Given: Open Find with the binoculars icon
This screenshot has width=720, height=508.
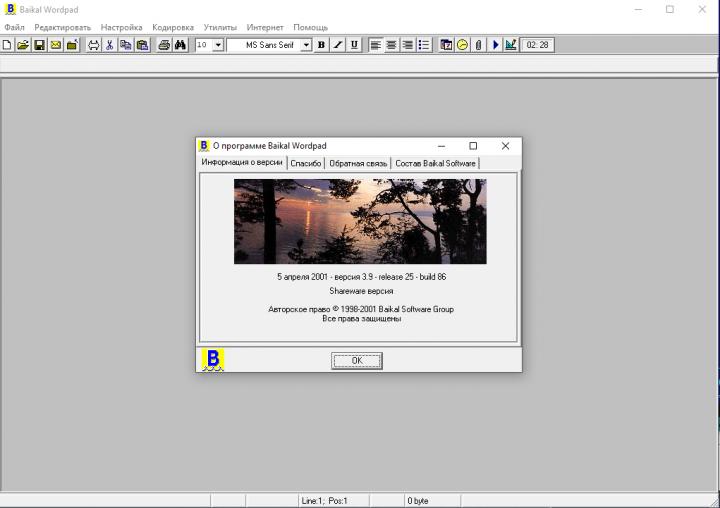Looking at the screenshot, I should click(x=181, y=45).
